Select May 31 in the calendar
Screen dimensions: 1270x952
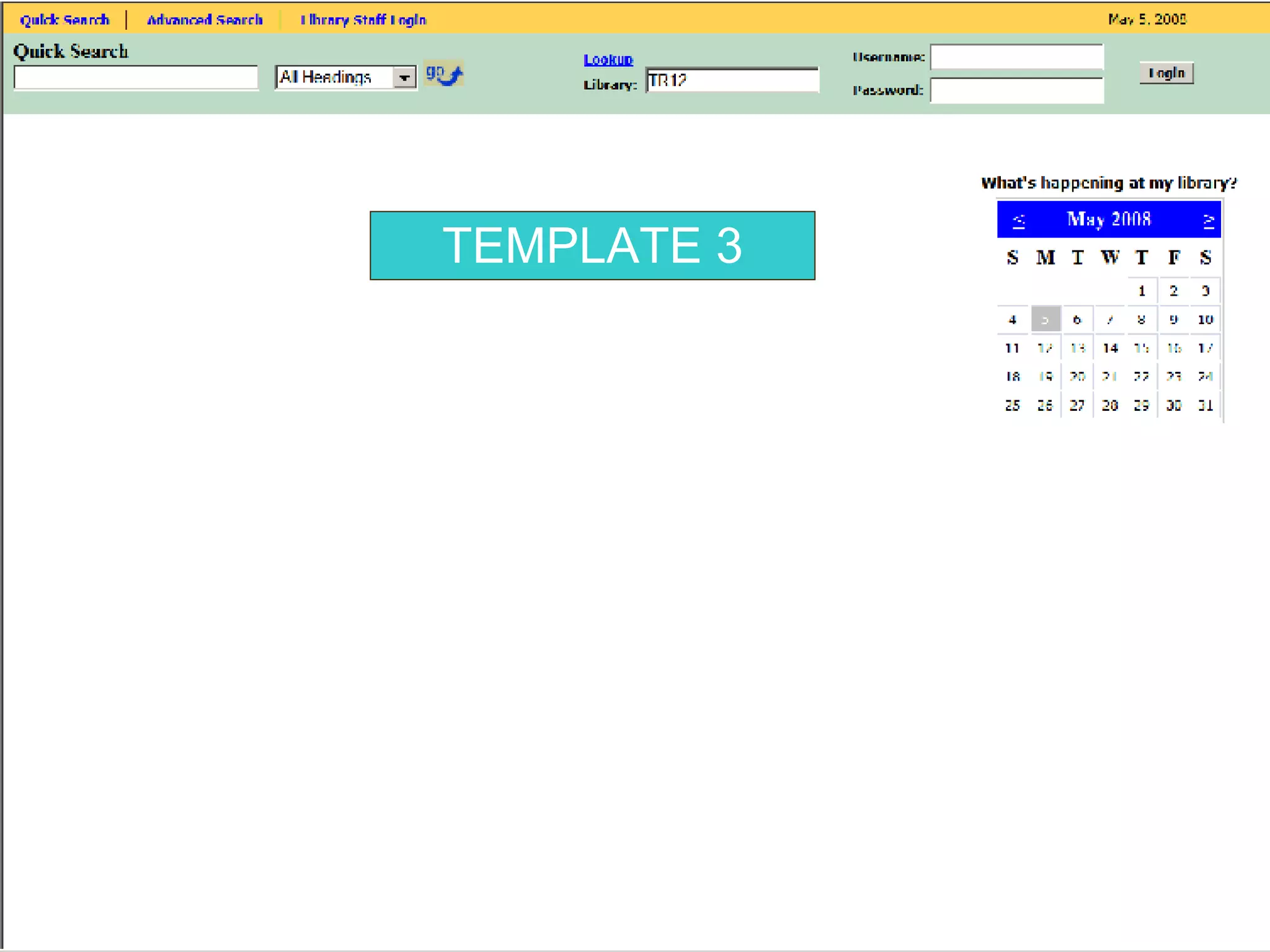coord(1205,405)
